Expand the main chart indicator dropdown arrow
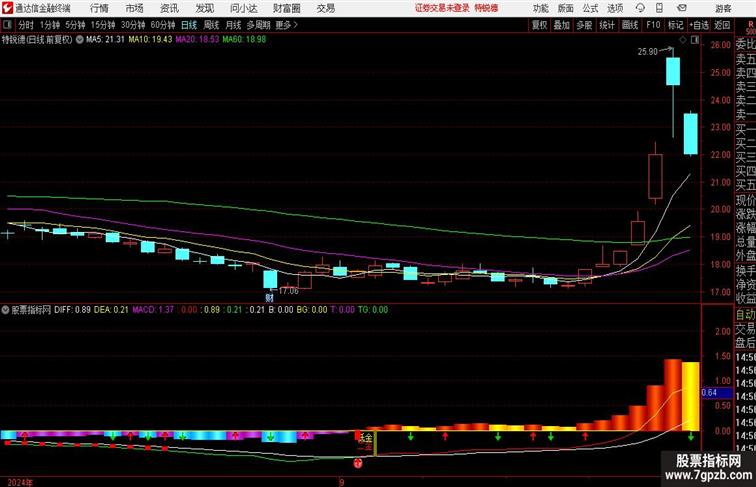 pos(80,40)
